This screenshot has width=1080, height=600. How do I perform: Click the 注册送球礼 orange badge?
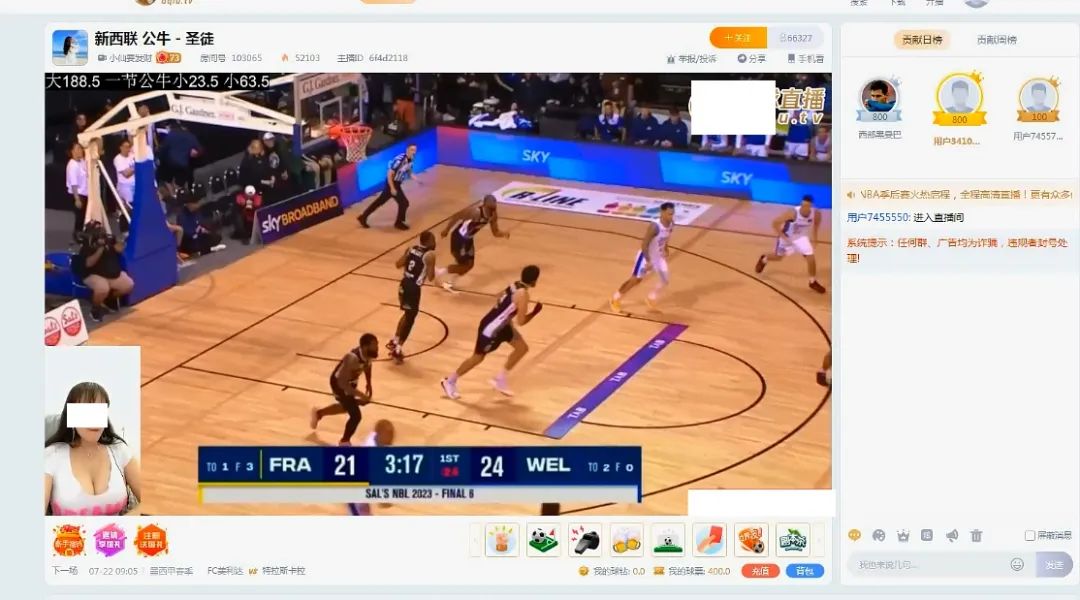[151, 540]
